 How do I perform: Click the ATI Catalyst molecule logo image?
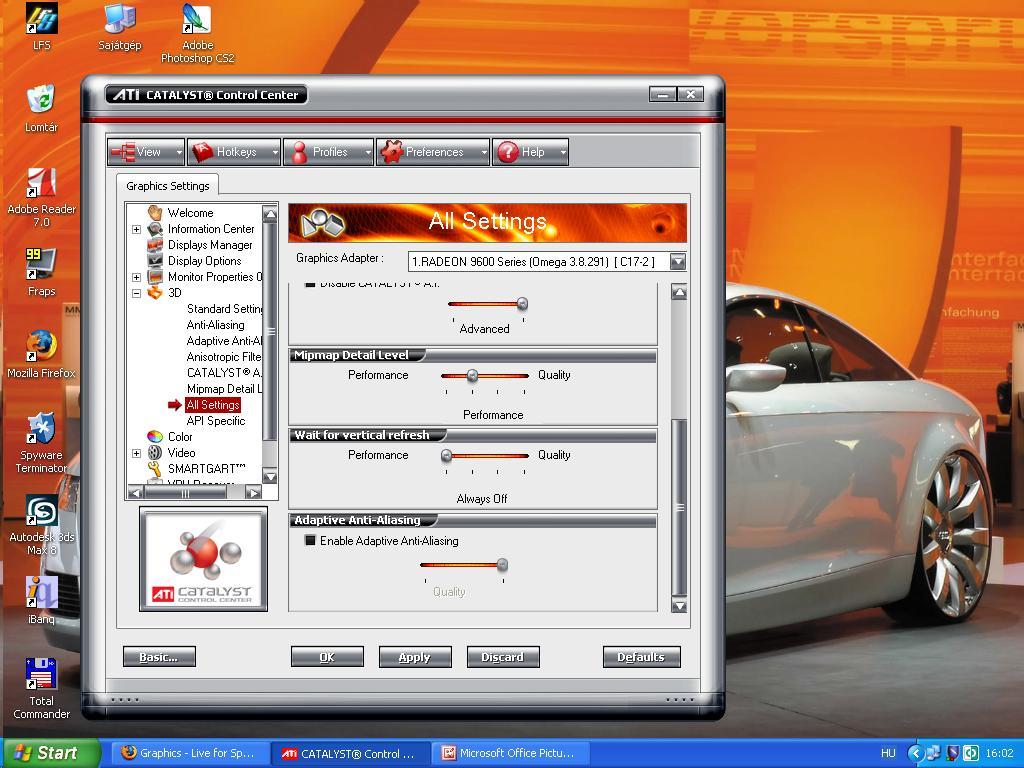click(x=204, y=559)
